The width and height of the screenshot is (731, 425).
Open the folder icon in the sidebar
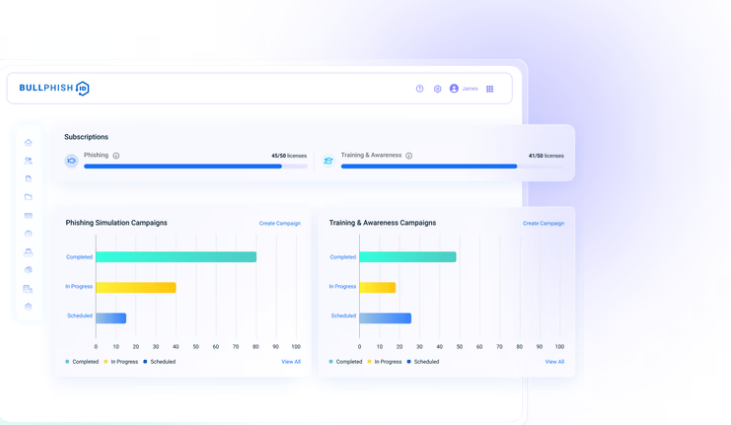28,197
